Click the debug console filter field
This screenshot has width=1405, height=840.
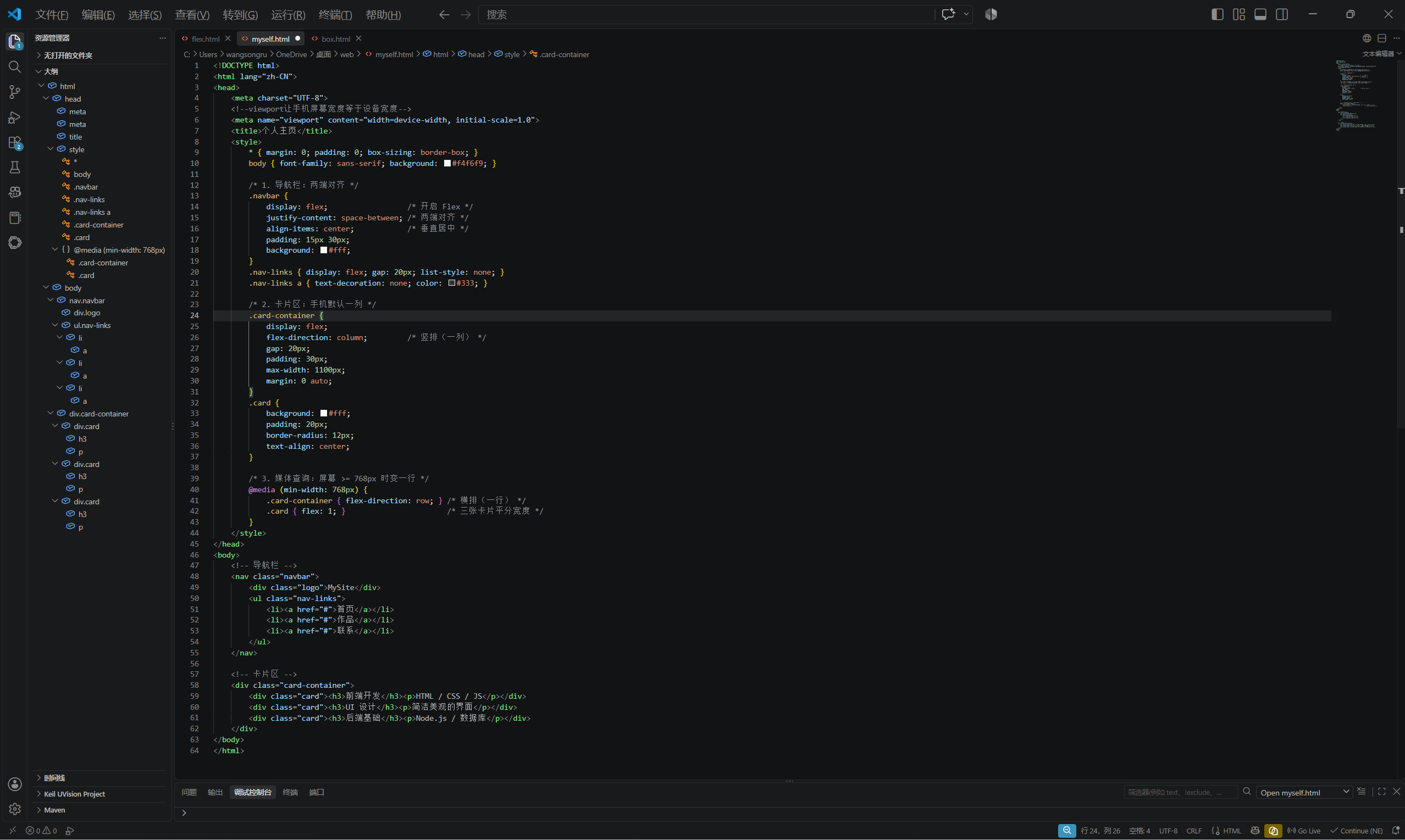tap(1180, 792)
